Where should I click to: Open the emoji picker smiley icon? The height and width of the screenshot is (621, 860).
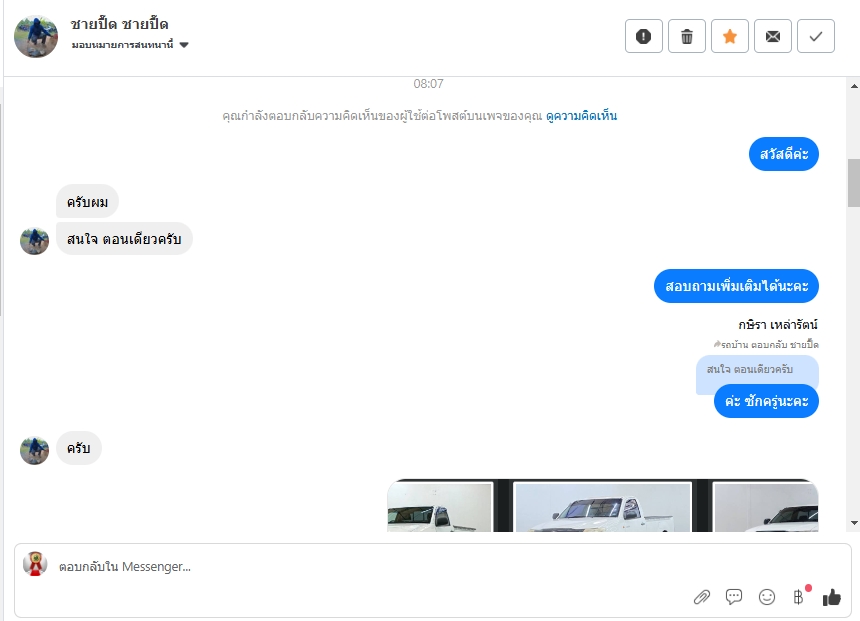[x=767, y=597]
